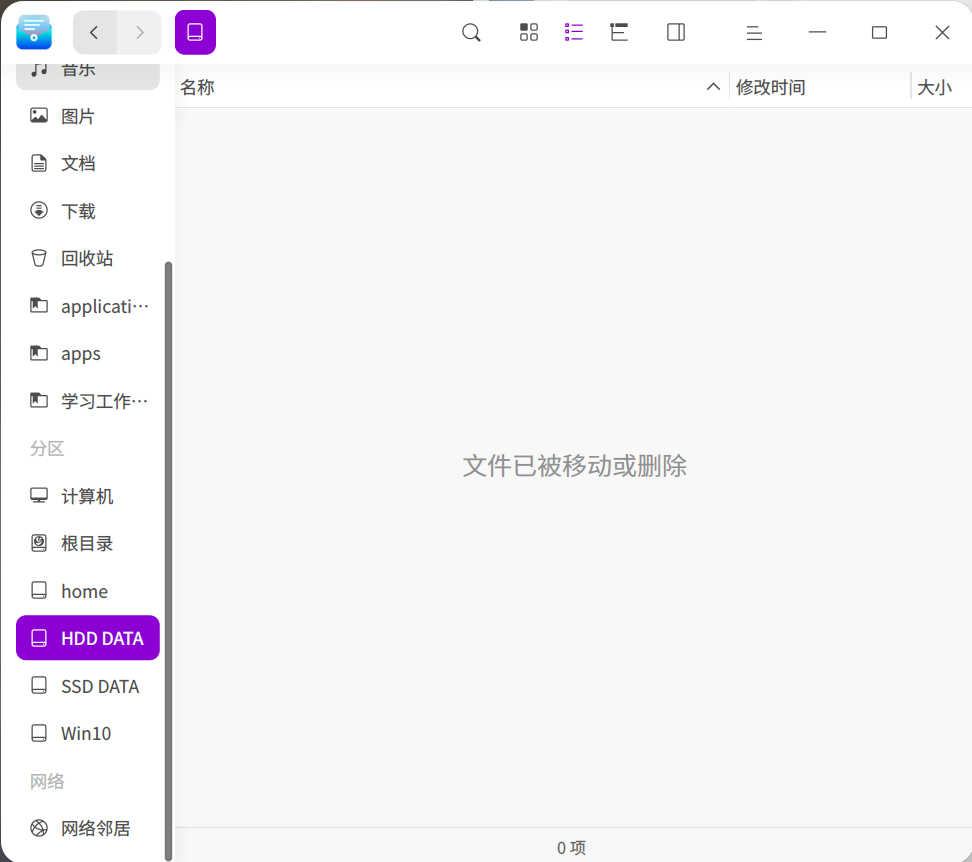Open 回收站 in sidebar
Screen dimensions: 972x862
point(88,258)
